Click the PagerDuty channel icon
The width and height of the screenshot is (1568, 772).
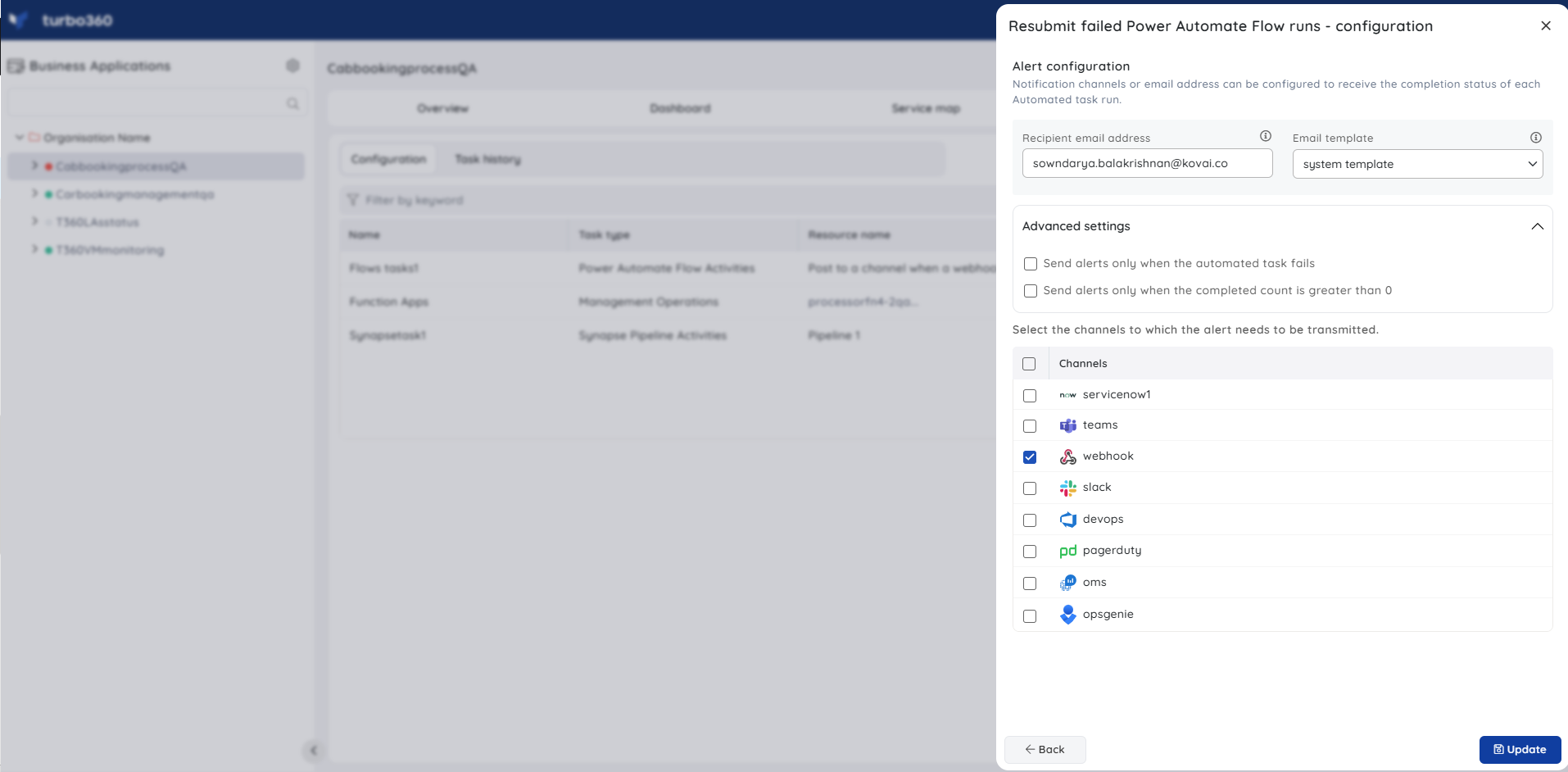pos(1067,551)
